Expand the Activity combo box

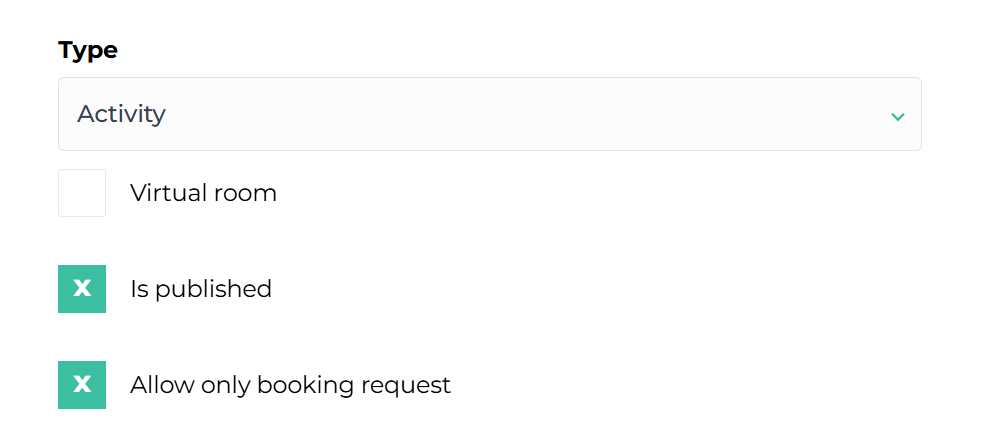pos(489,114)
